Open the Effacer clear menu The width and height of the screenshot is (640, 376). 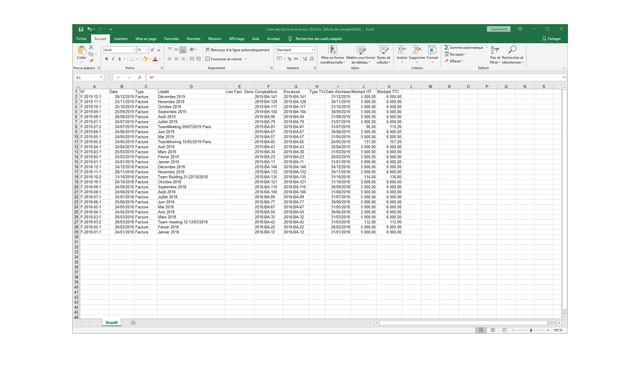(x=454, y=61)
